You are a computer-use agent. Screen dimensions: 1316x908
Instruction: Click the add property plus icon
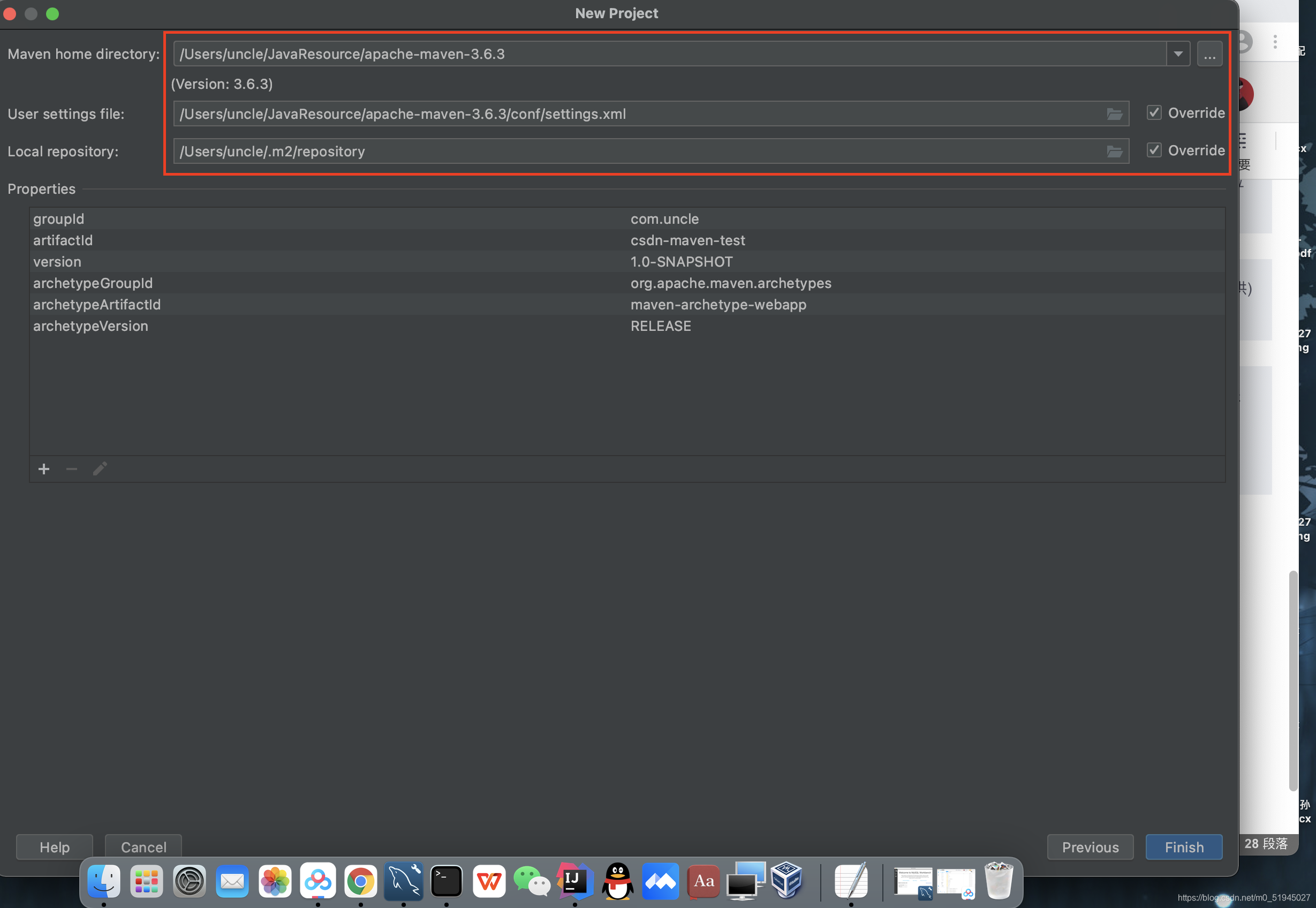tap(44, 469)
